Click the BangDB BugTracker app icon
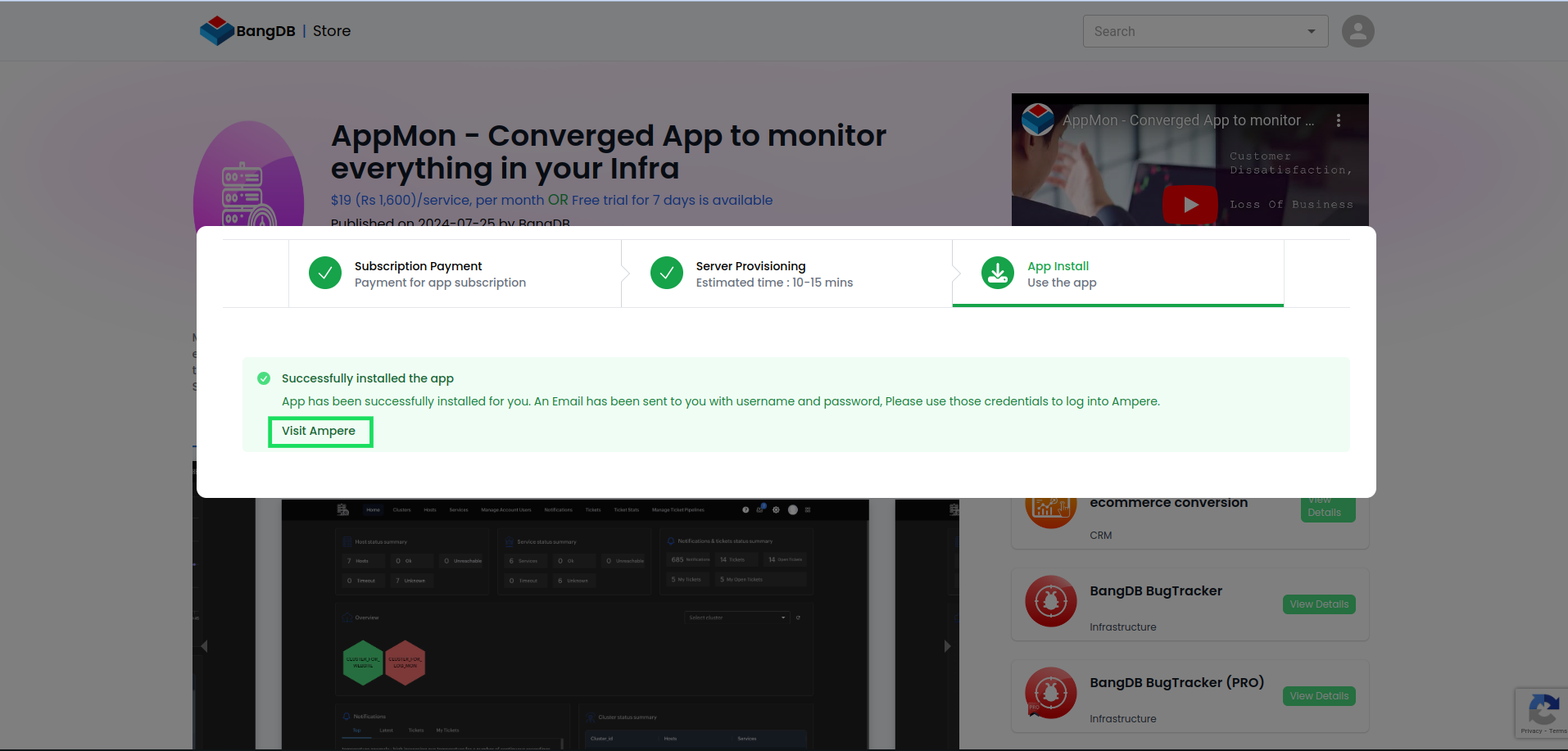 pos(1051,601)
